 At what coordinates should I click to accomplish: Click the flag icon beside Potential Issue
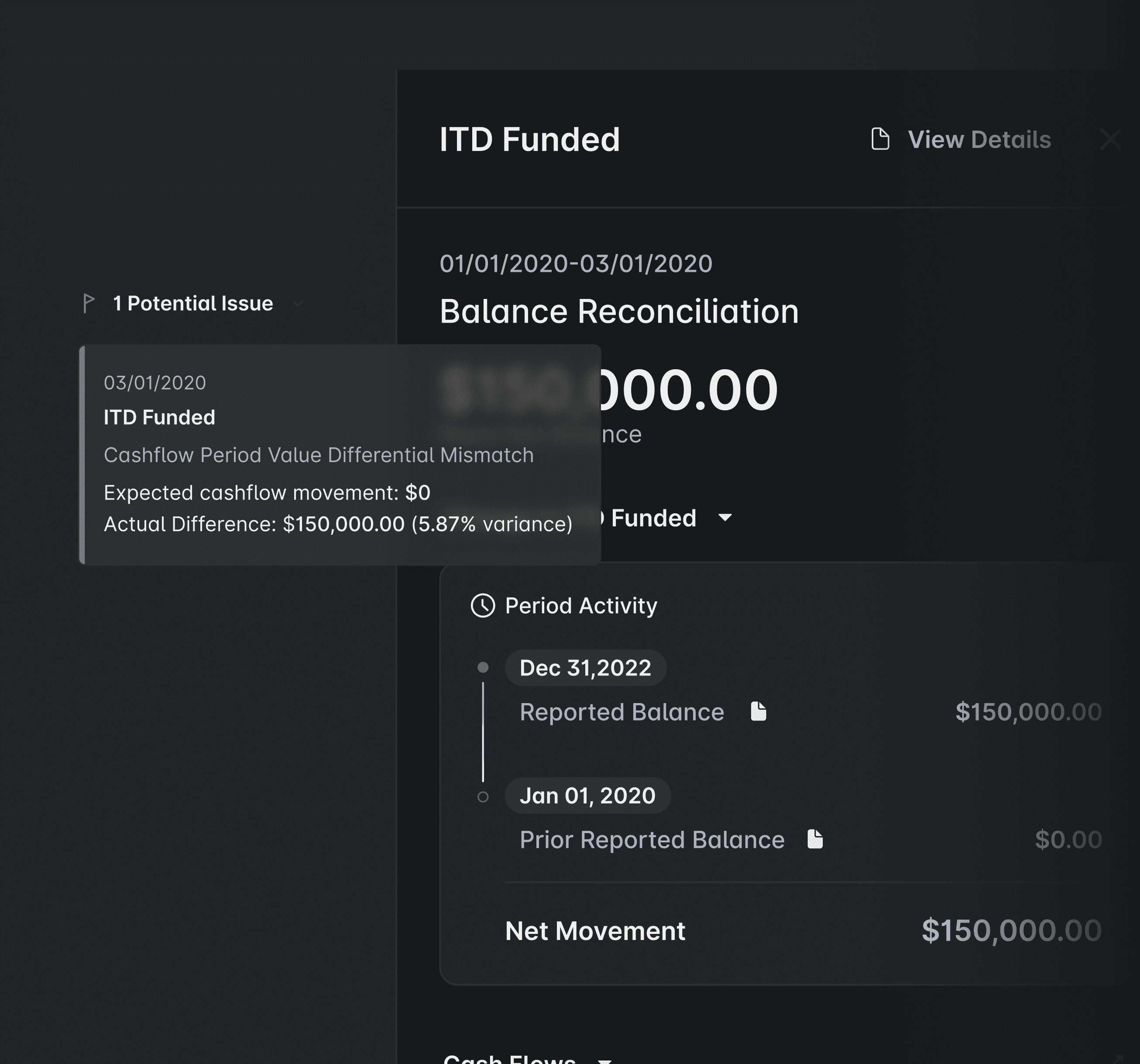(88, 303)
